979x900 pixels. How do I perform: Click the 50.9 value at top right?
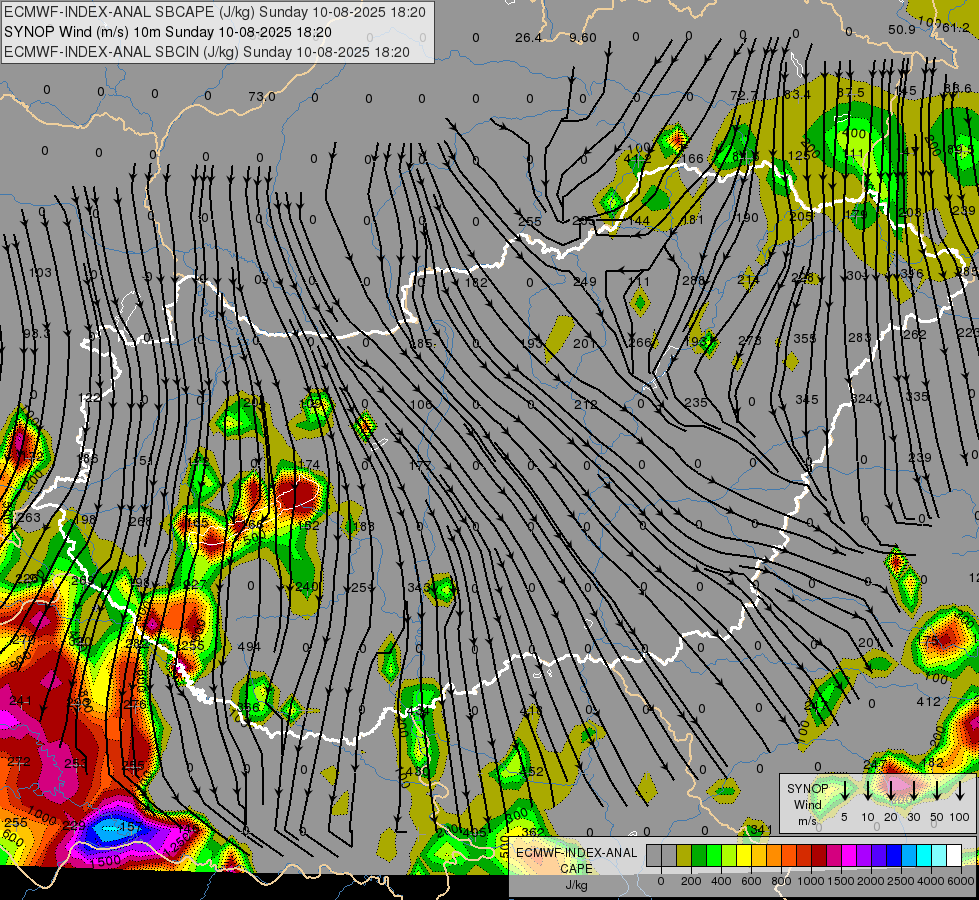[x=902, y=30]
